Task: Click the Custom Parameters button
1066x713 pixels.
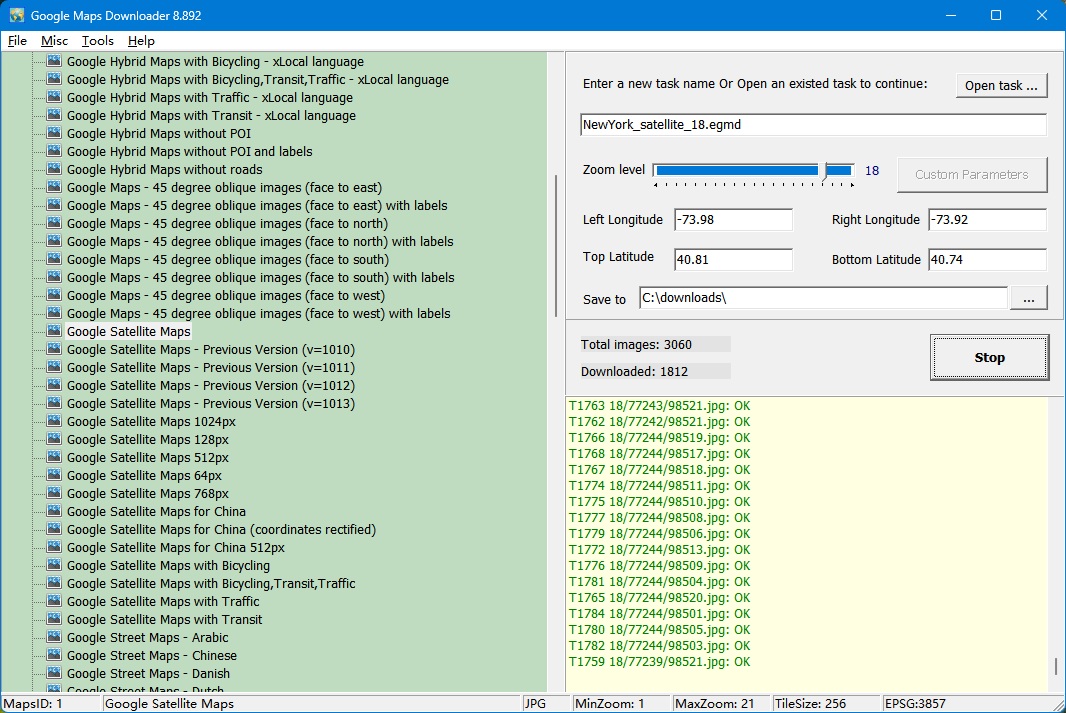Action: [972, 175]
